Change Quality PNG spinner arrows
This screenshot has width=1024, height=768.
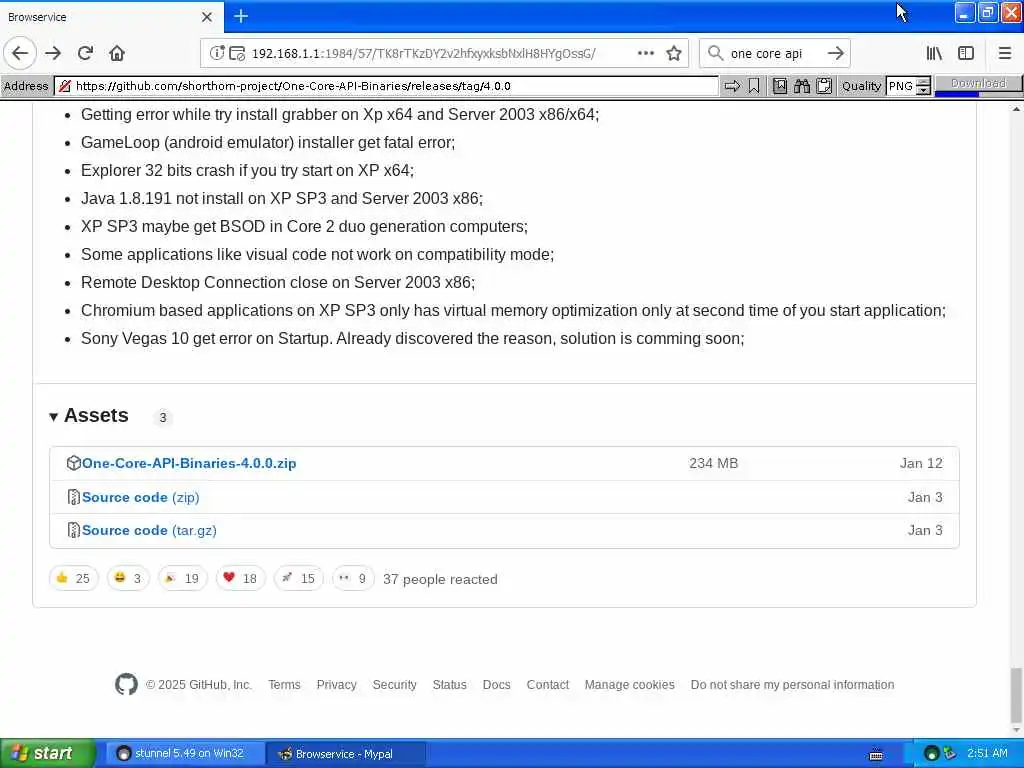coord(923,86)
